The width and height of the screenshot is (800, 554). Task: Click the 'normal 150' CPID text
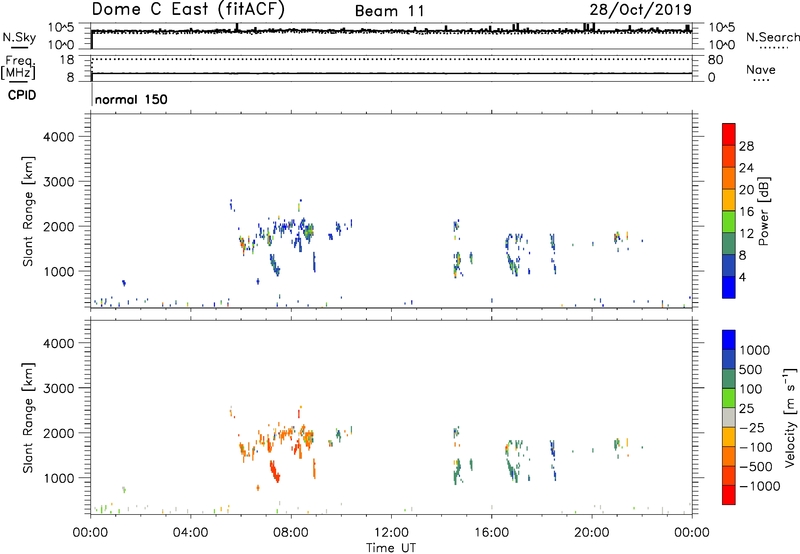131,99
